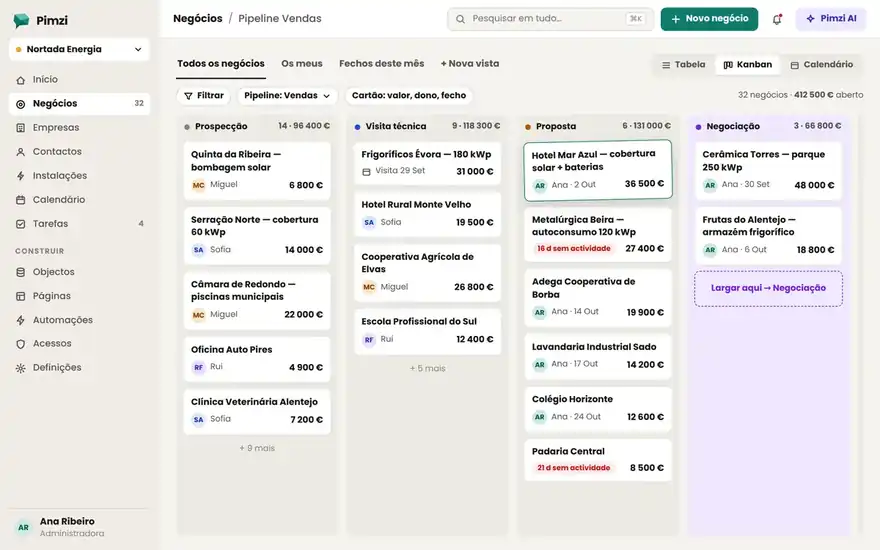
Task: Click the Novo negócio button
Action: 709,19
